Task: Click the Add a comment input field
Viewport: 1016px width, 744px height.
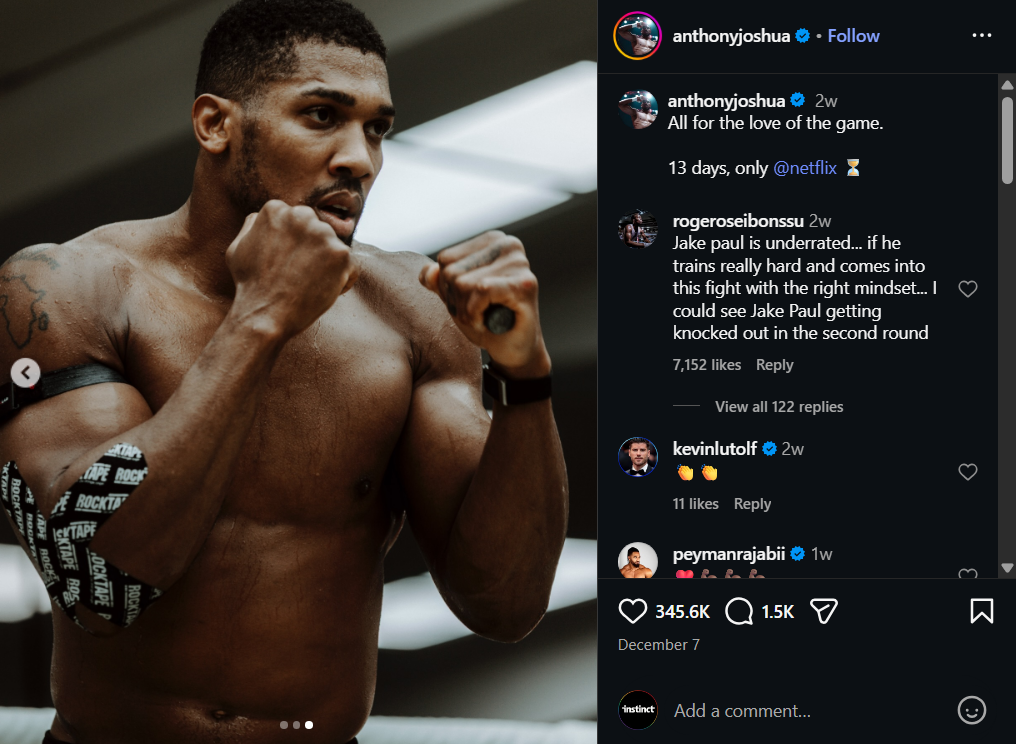Action: tap(800, 711)
